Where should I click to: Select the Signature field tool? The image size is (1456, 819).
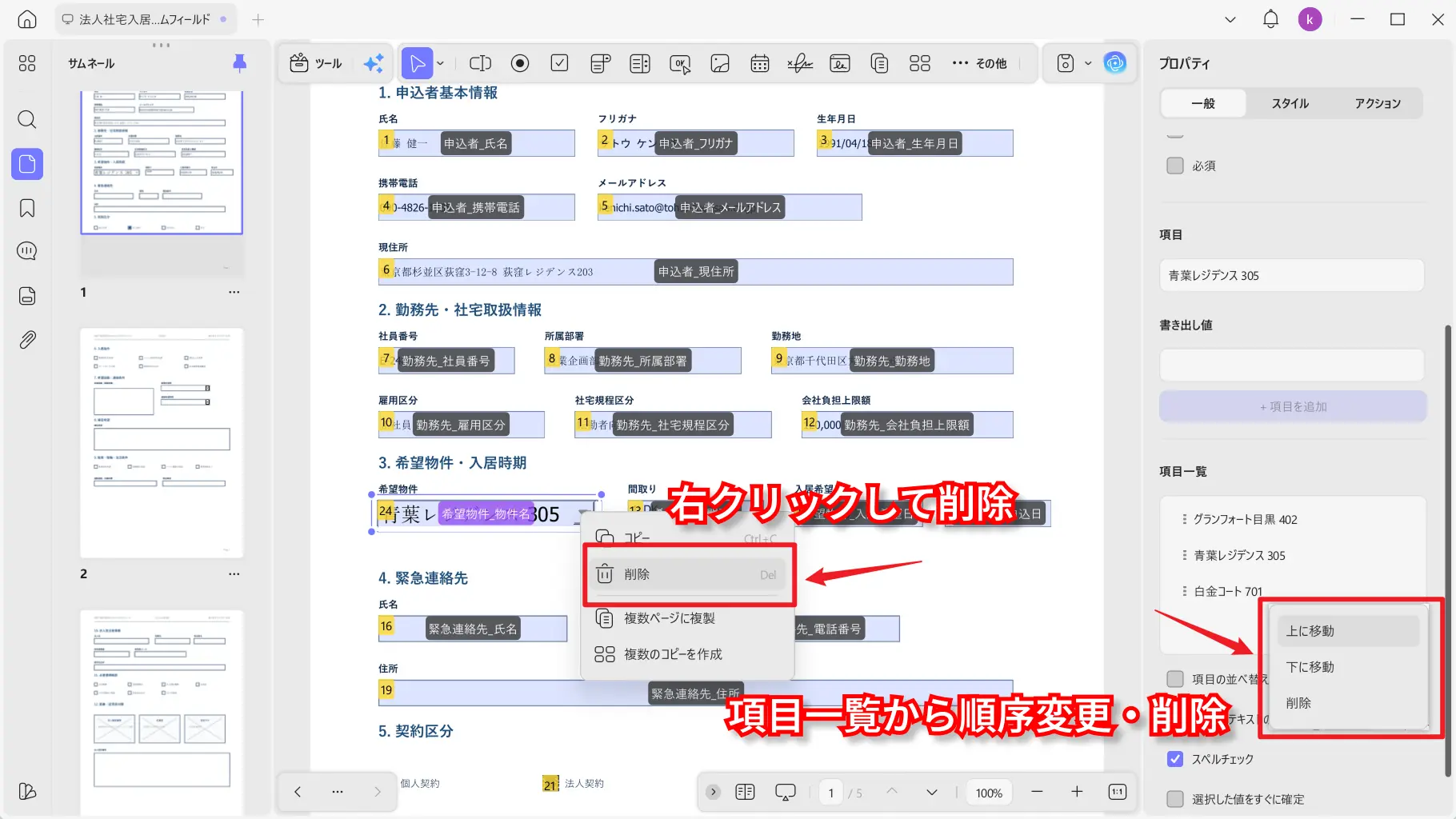[x=800, y=63]
